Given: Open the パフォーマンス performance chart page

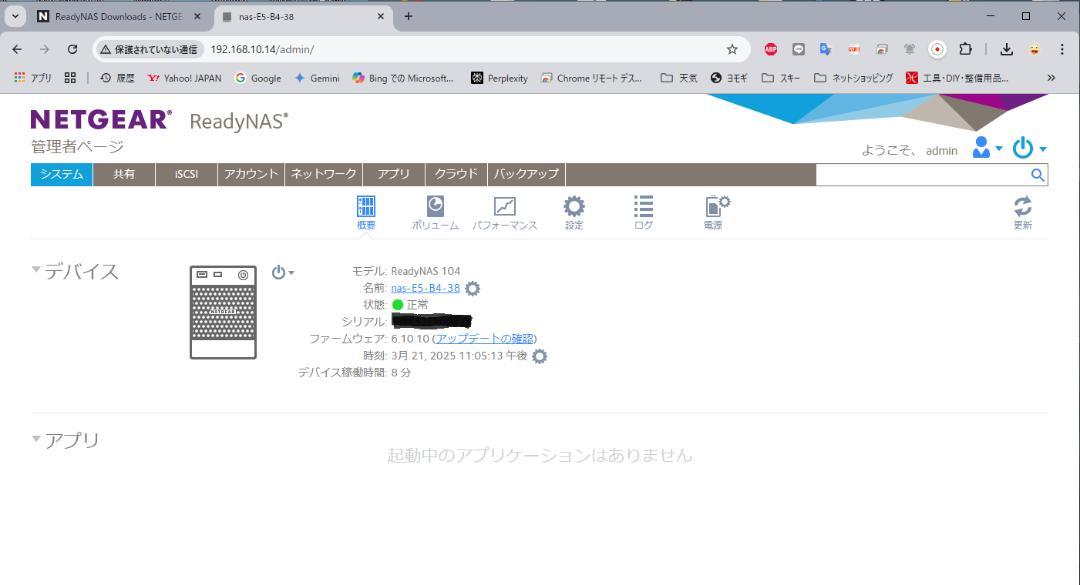Looking at the screenshot, I should tap(505, 212).
